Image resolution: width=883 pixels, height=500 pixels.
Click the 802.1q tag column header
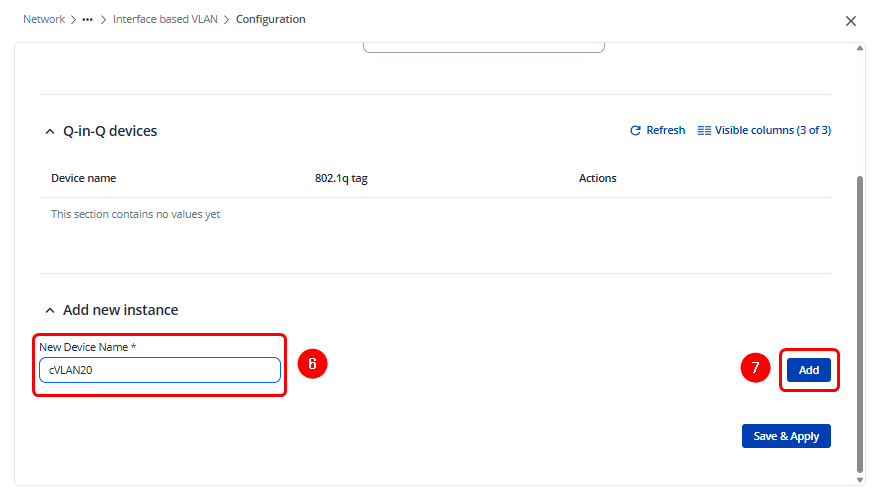(342, 179)
